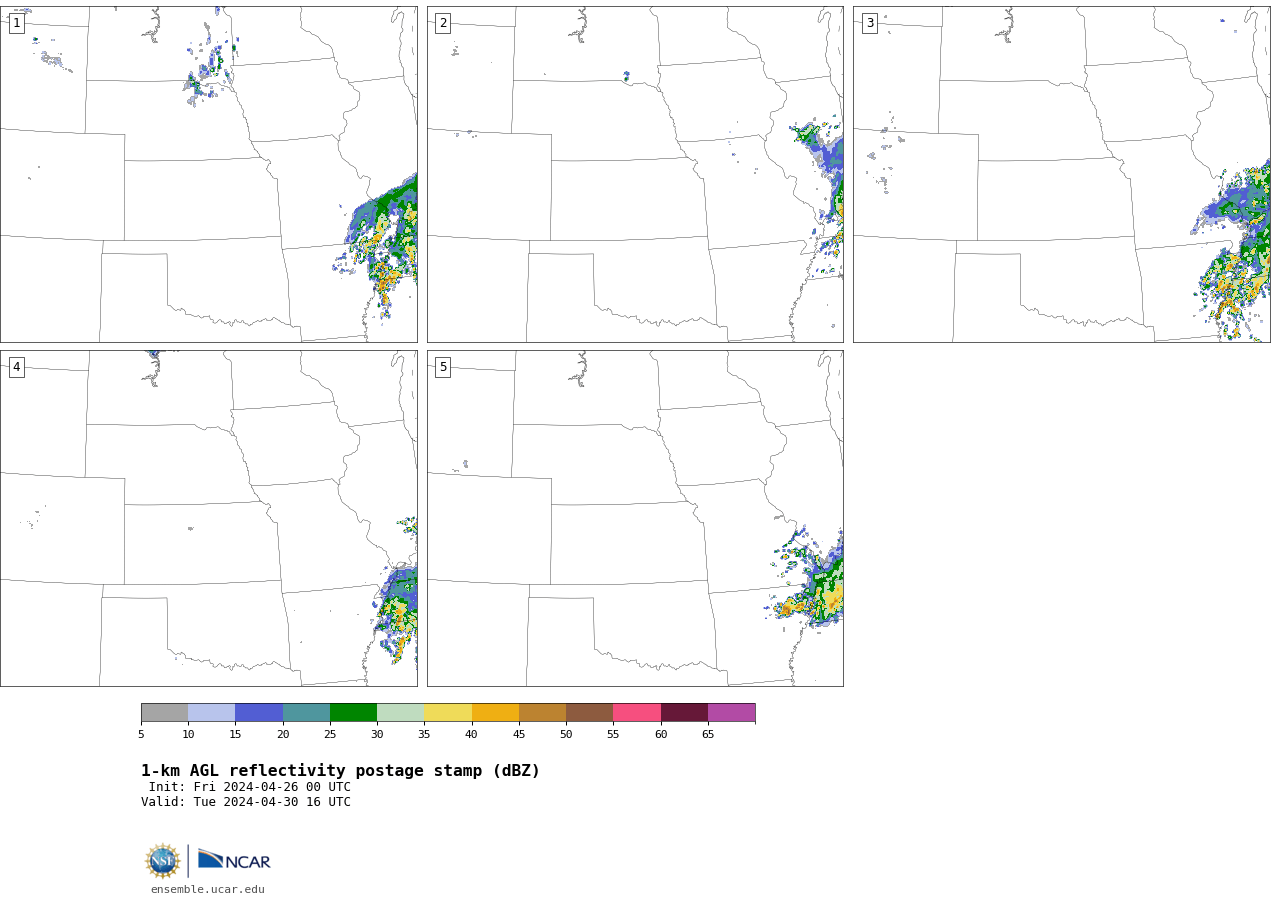Screen dimensions: 1280x901
Task: Click the pink 55-60 dBZ swatch
Action: [637, 712]
